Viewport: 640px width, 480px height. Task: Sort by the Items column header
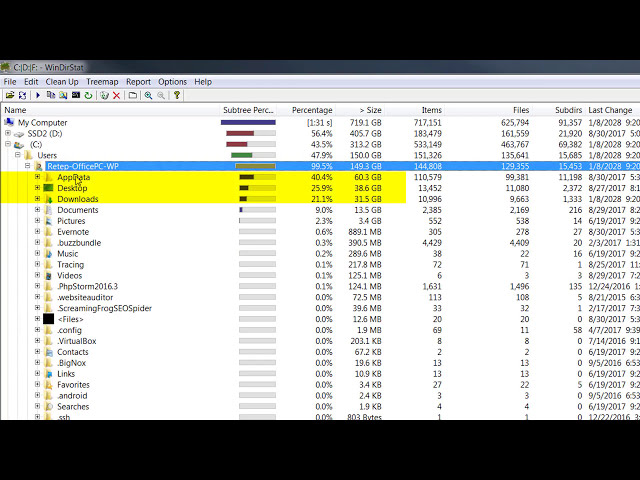click(x=414, y=110)
